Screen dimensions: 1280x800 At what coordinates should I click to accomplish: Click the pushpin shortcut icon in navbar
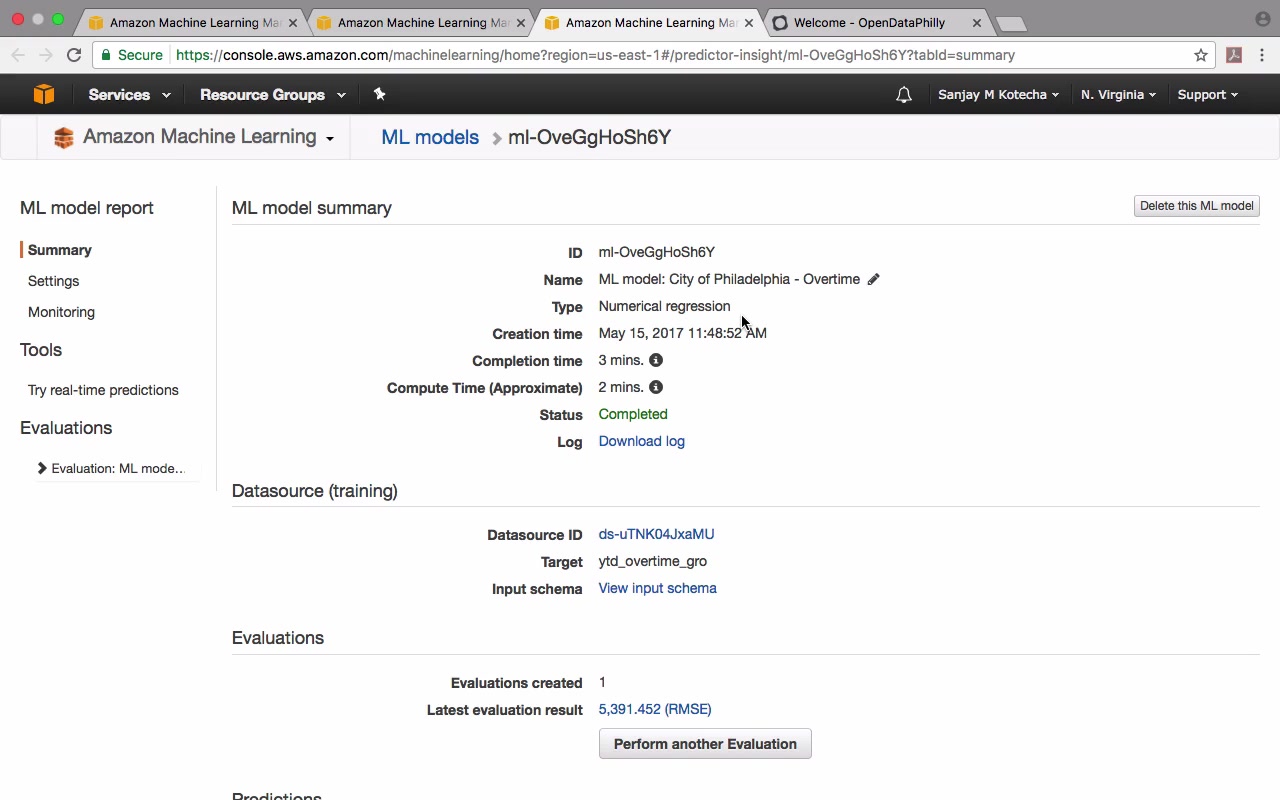pos(379,94)
